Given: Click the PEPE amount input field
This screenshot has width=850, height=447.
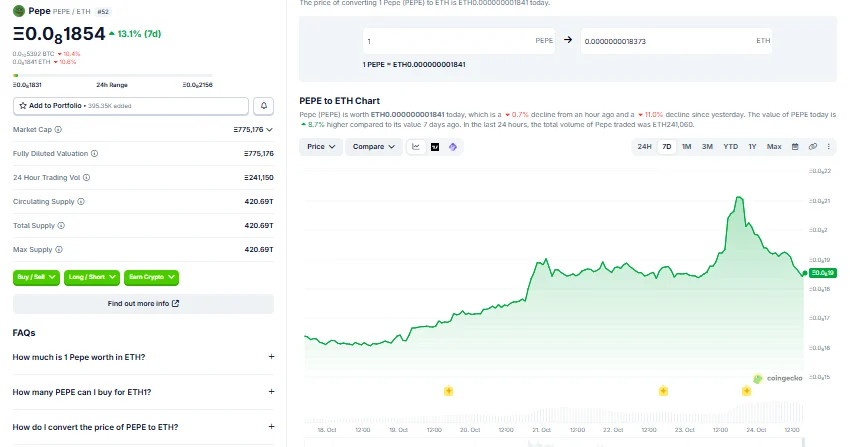Looking at the screenshot, I should point(459,41).
